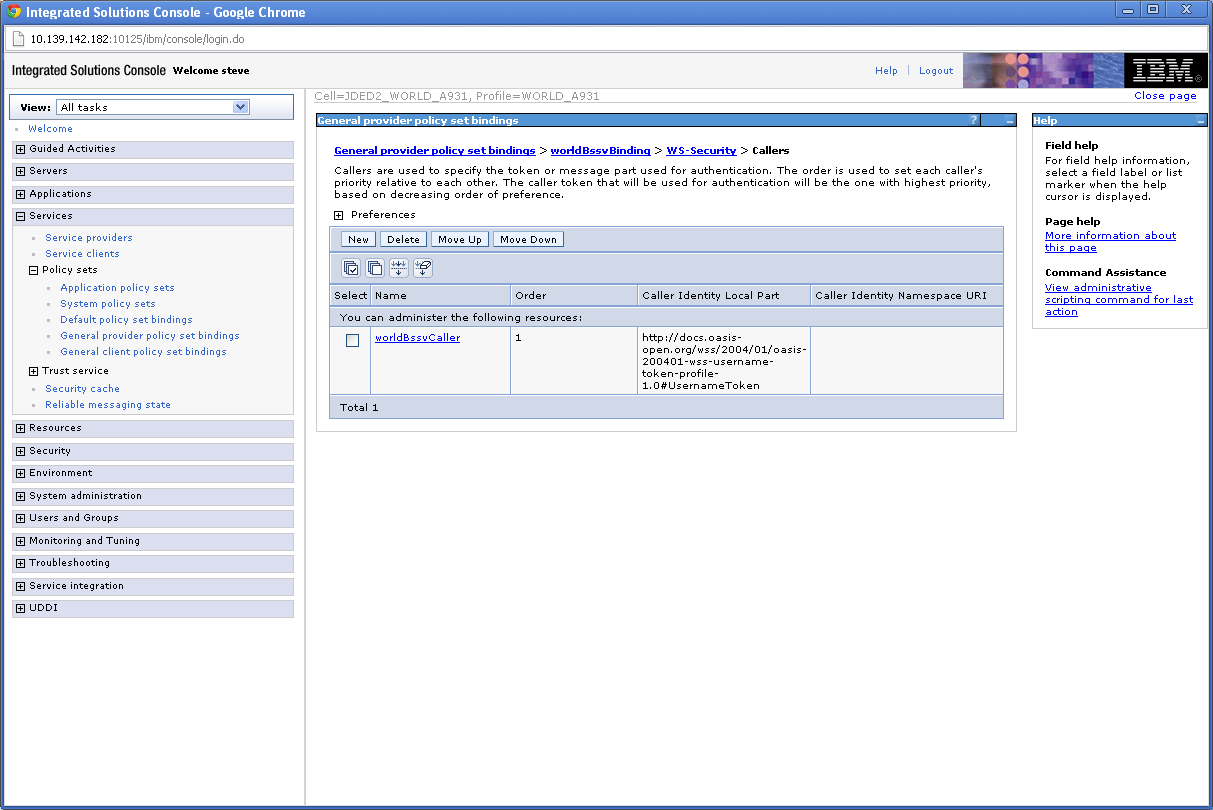
Task: Collapse the Policy sets node
Action: click(x=33, y=270)
